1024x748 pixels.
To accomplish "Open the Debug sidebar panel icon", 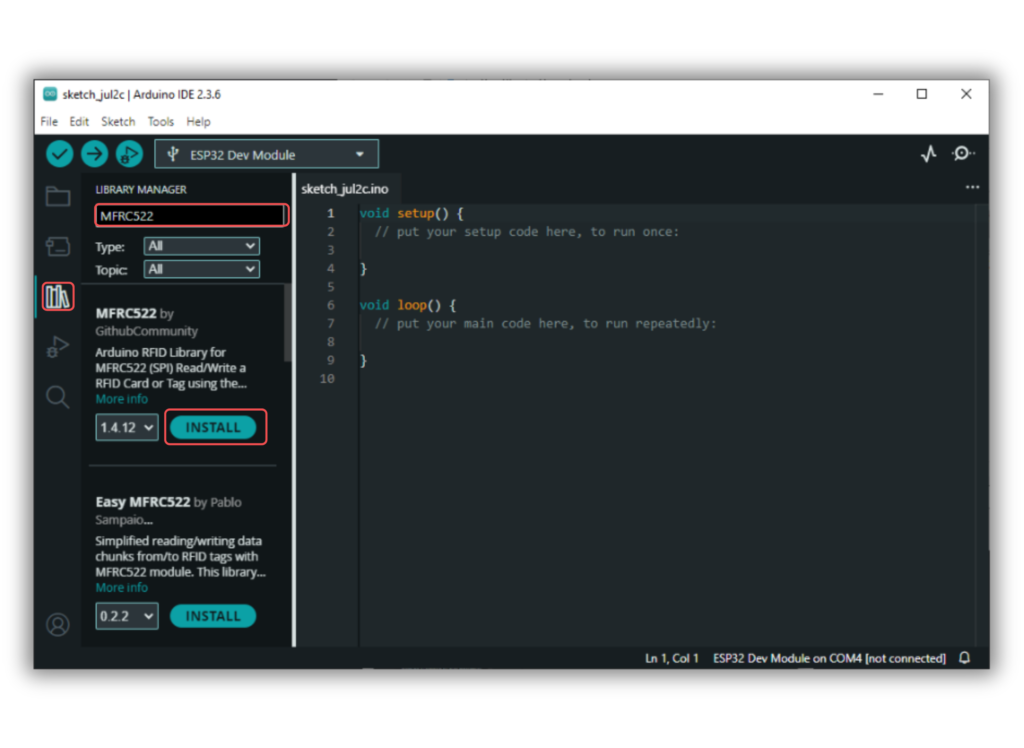I will [x=58, y=346].
